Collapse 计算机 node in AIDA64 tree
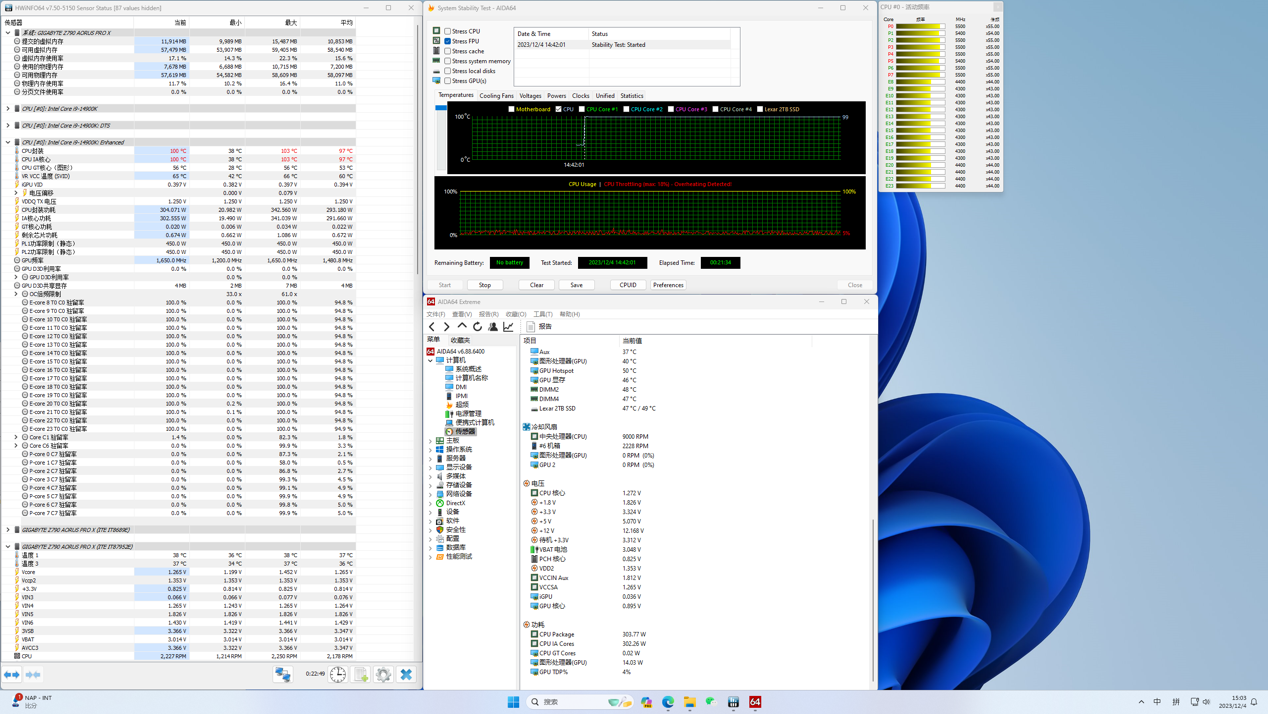 point(431,360)
